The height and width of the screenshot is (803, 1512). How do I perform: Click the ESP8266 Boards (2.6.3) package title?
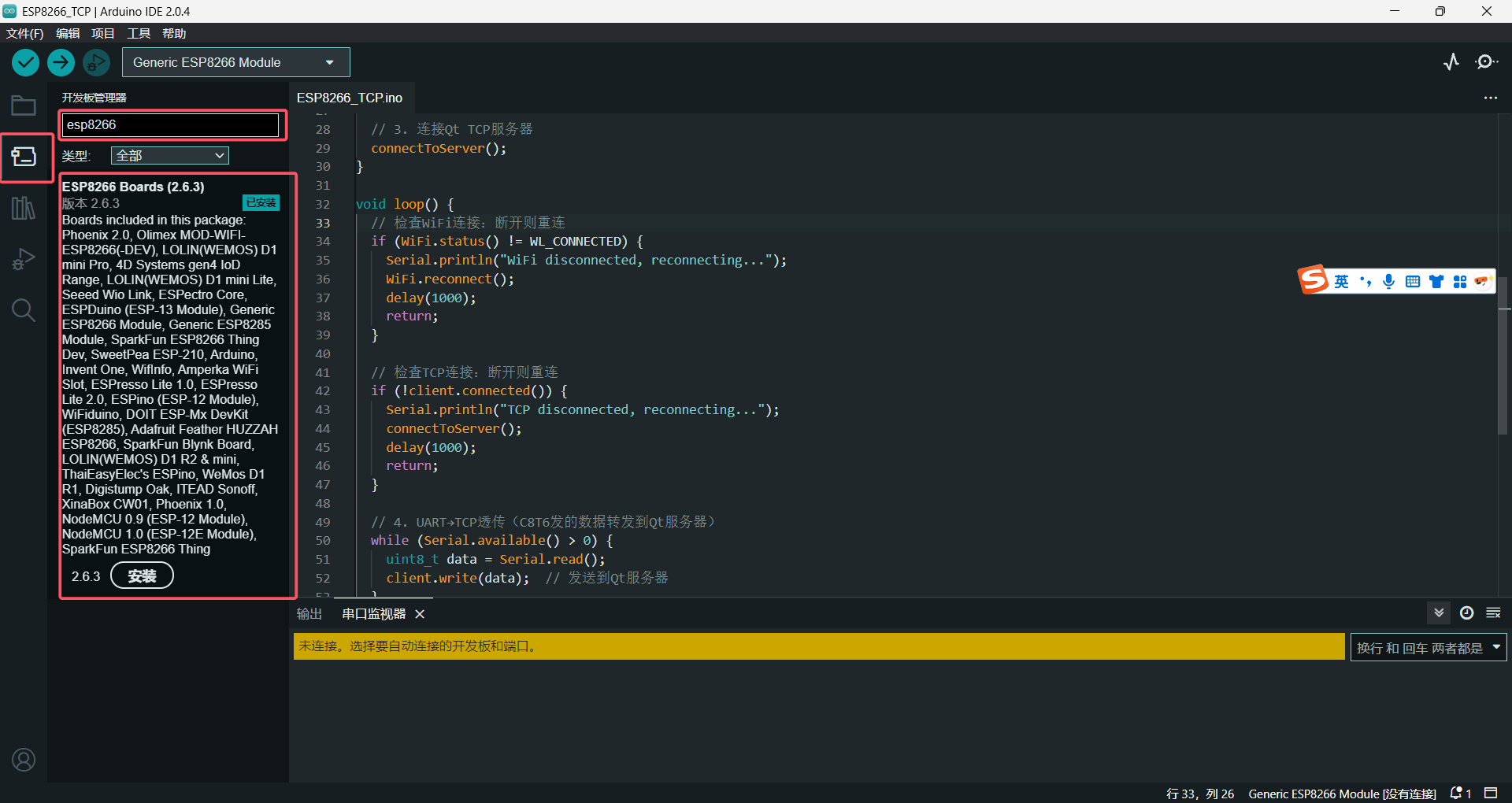click(x=133, y=187)
